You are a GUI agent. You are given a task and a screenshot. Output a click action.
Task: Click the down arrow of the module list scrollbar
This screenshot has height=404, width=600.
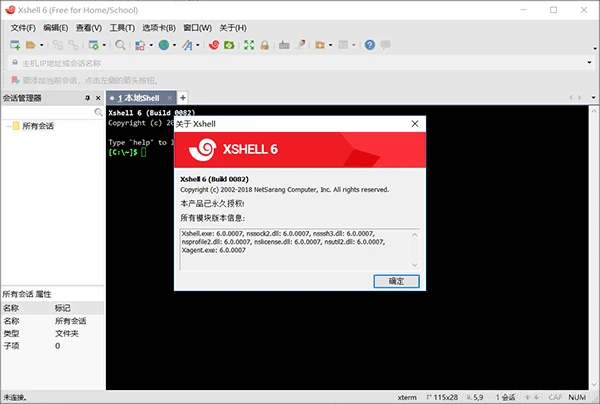tap(415, 265)
